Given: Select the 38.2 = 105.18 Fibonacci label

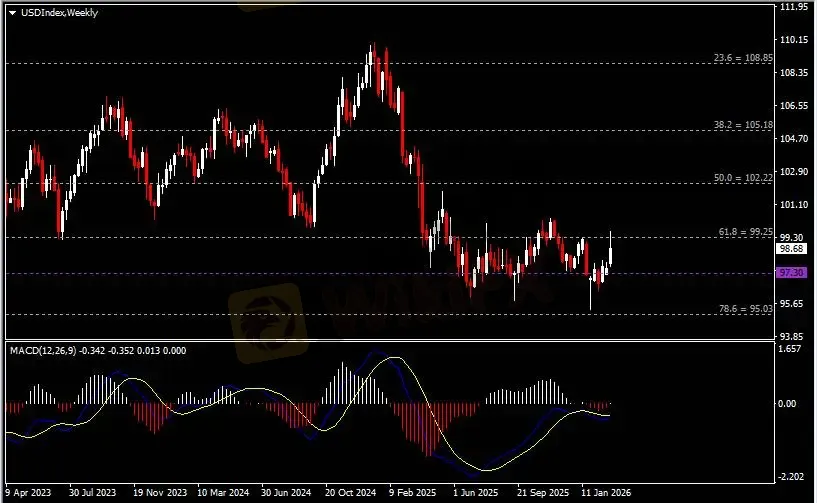Looking at the screenshot, I should coord(746,124).
